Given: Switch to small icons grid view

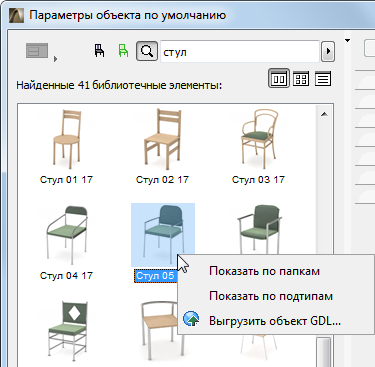Looking at the screenshot, I should click(301, 79).
